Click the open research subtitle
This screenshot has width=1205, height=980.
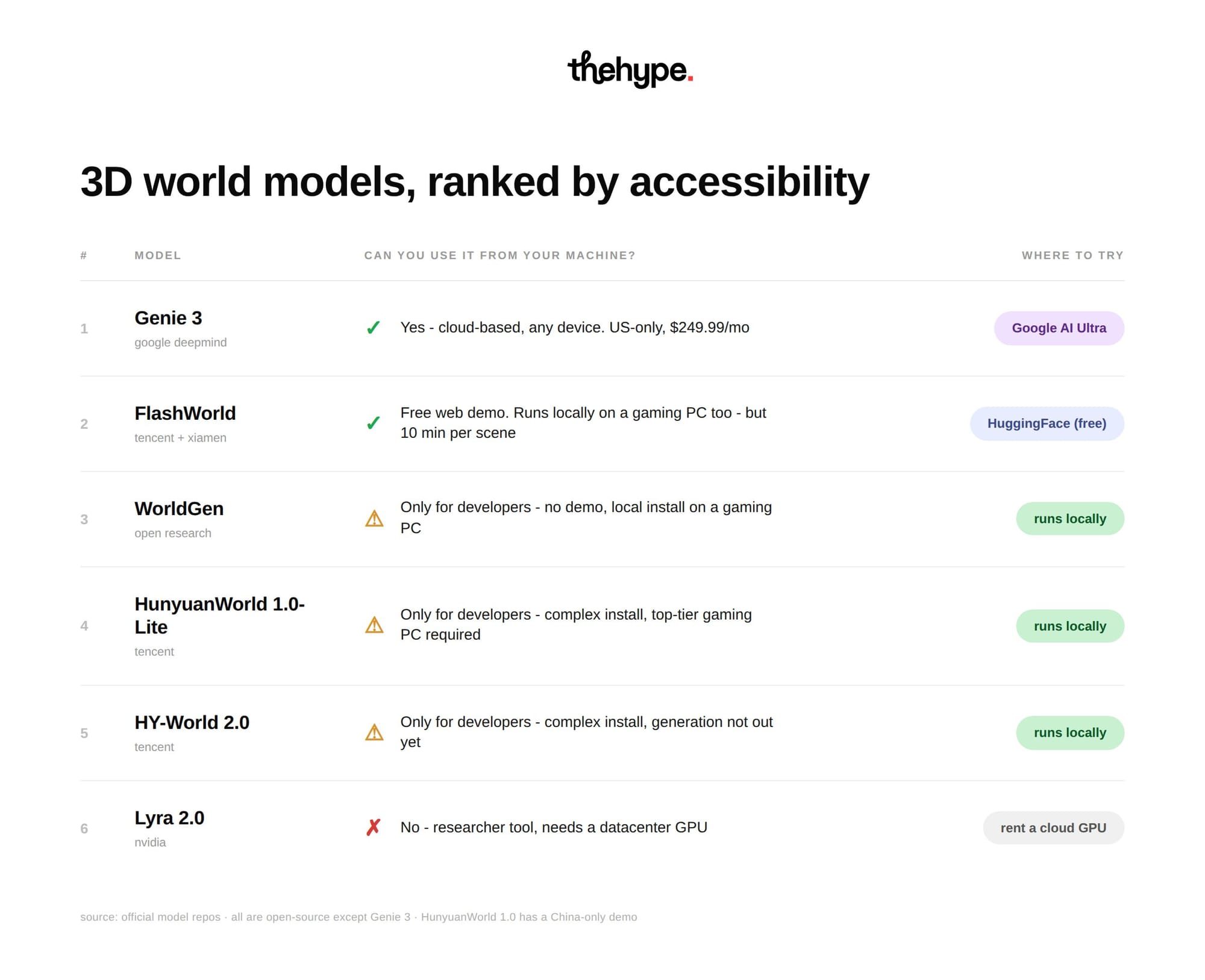click(x=173, y=533)
